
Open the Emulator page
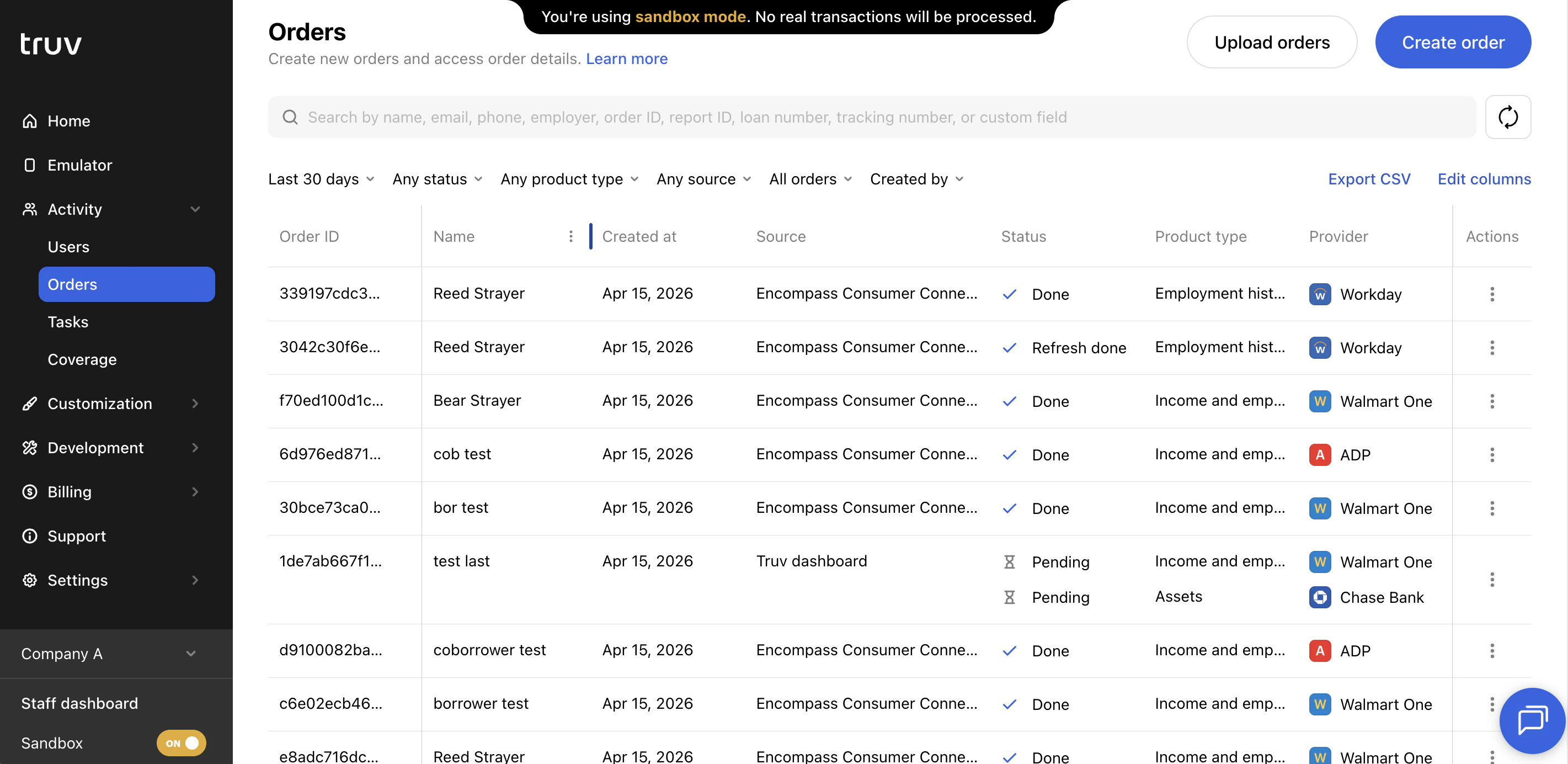(80, 165)
